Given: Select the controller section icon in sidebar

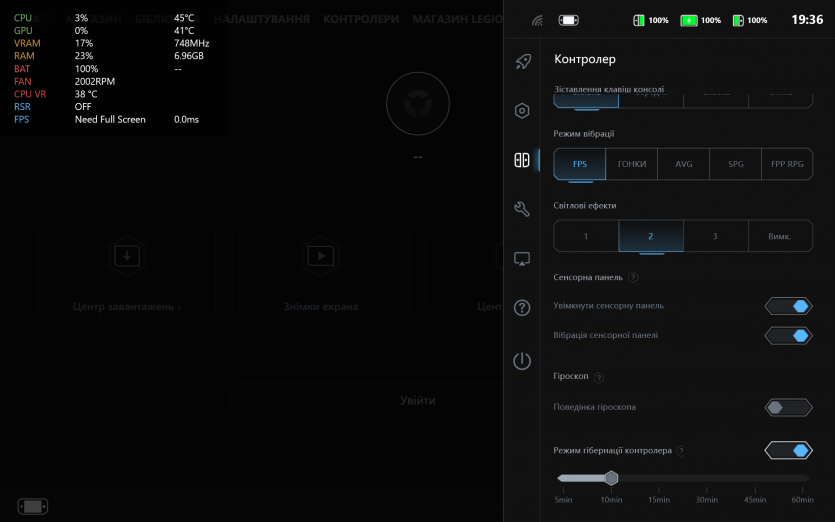Looking at the screenshot, I should point(522,160).
